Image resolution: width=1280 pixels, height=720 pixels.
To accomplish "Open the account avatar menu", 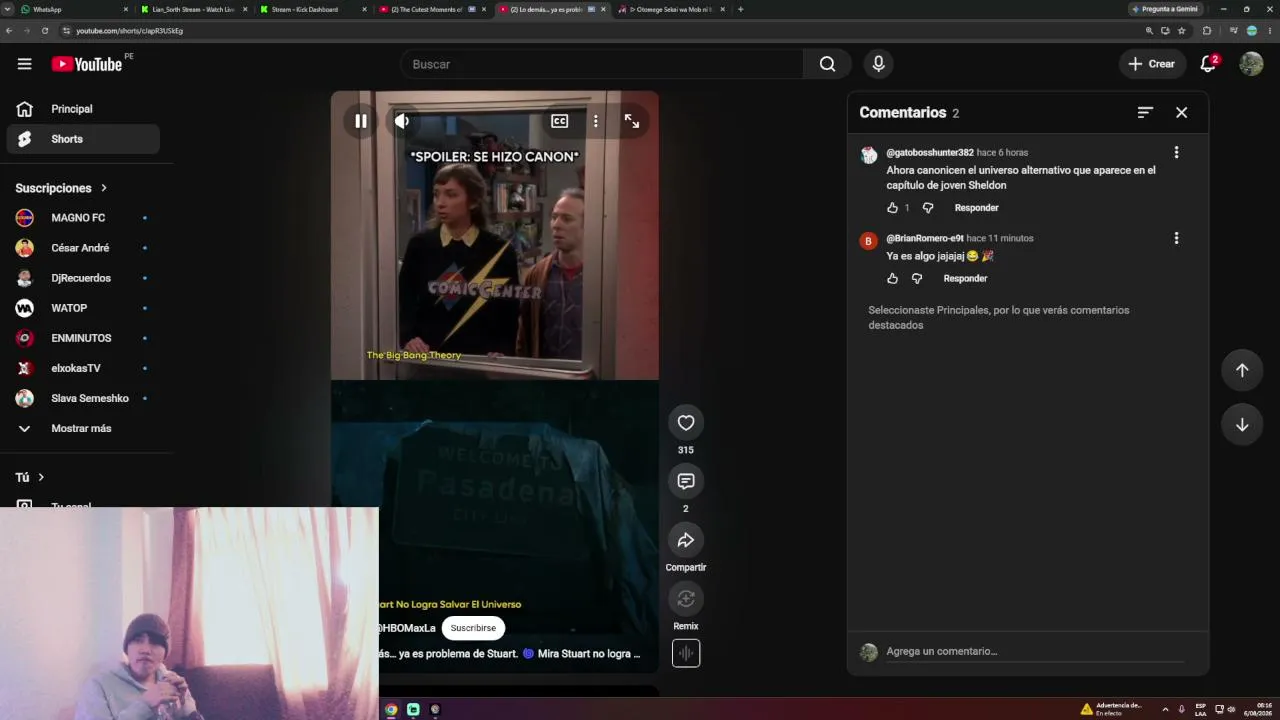I will (x=1251, y=64).
